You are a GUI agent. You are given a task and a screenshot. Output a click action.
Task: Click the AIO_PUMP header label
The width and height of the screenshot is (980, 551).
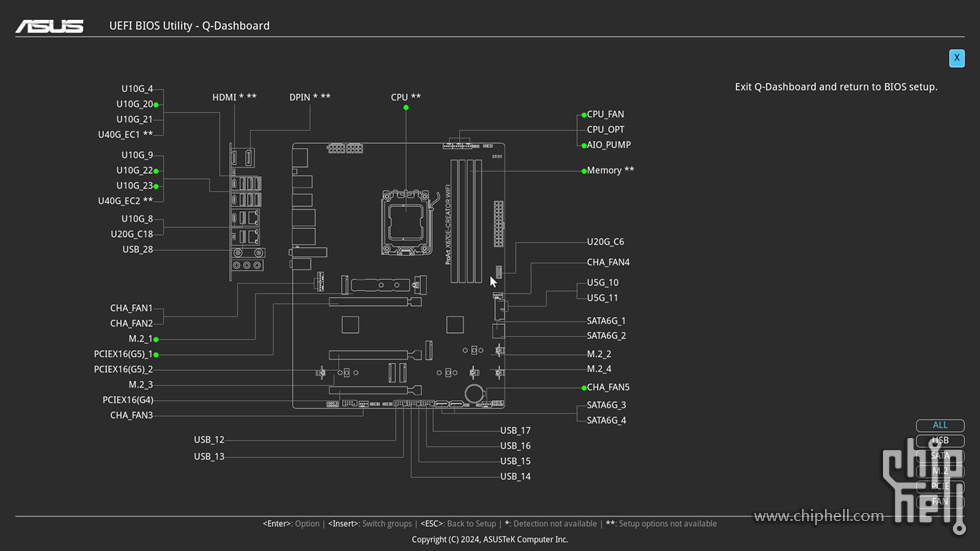tap(609, 145)
